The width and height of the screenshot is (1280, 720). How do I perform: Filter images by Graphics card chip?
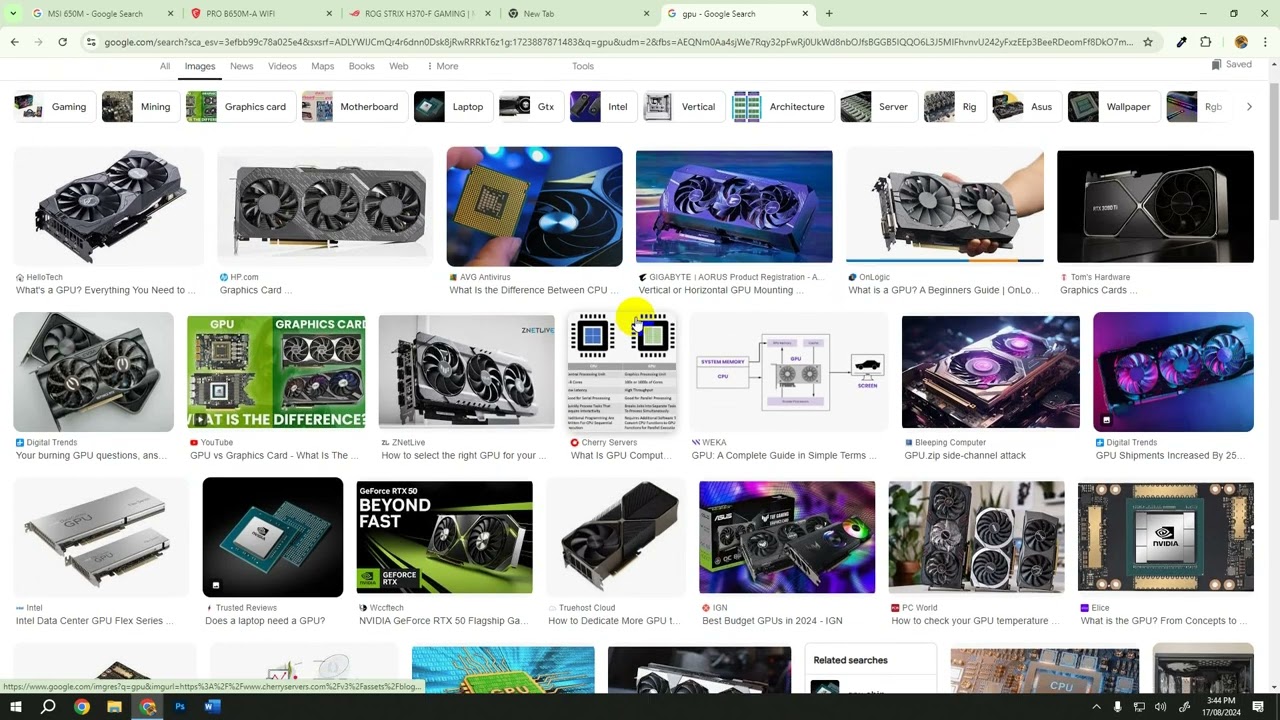240,107
